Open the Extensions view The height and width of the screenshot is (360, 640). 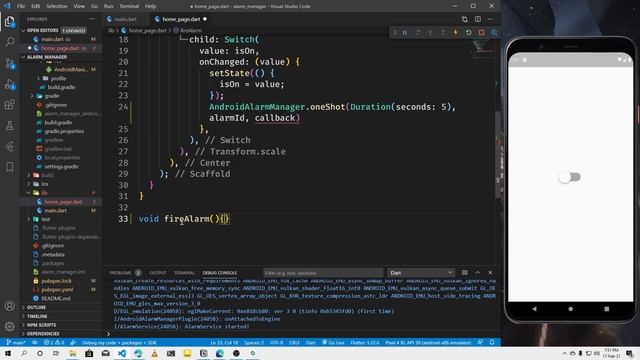(x=9, y=104)
